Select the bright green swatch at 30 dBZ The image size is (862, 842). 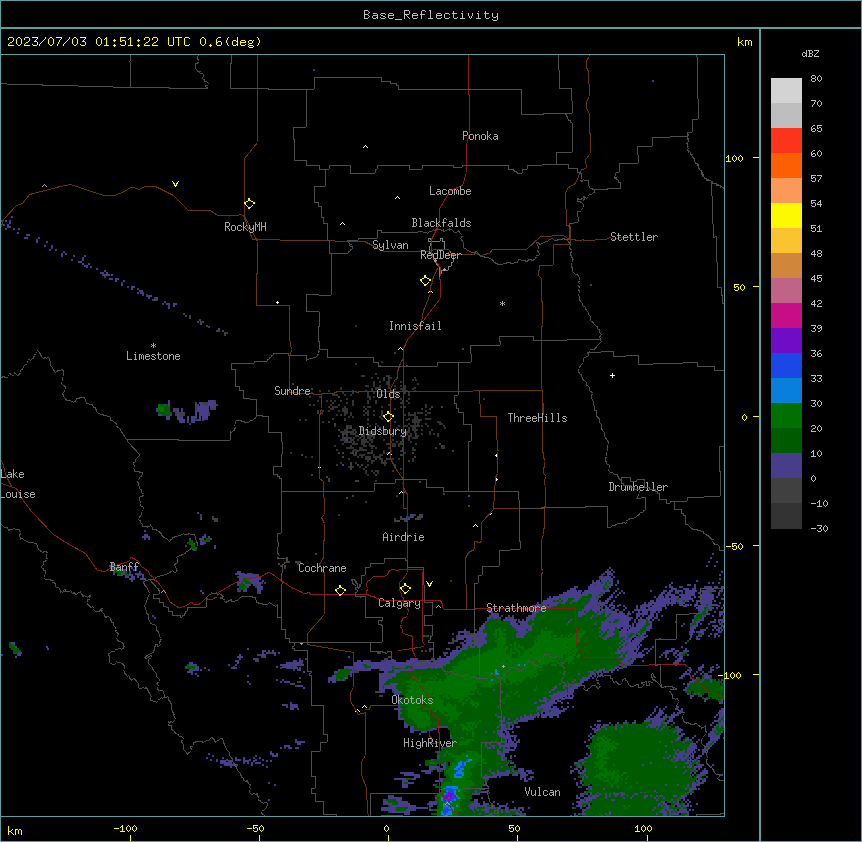pyautogui.click(x=786, y=416)
